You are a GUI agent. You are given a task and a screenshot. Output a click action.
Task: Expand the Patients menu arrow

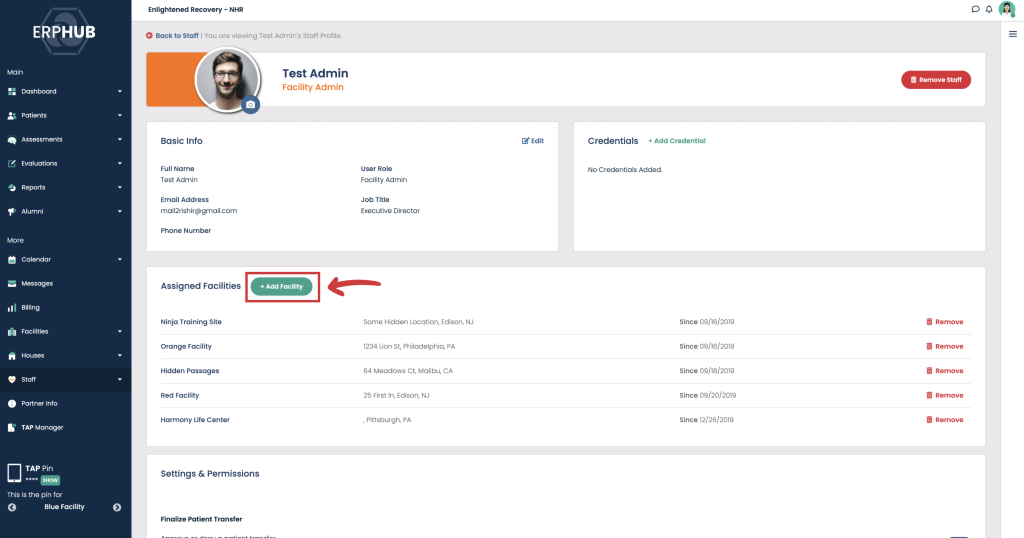point(120,116)
